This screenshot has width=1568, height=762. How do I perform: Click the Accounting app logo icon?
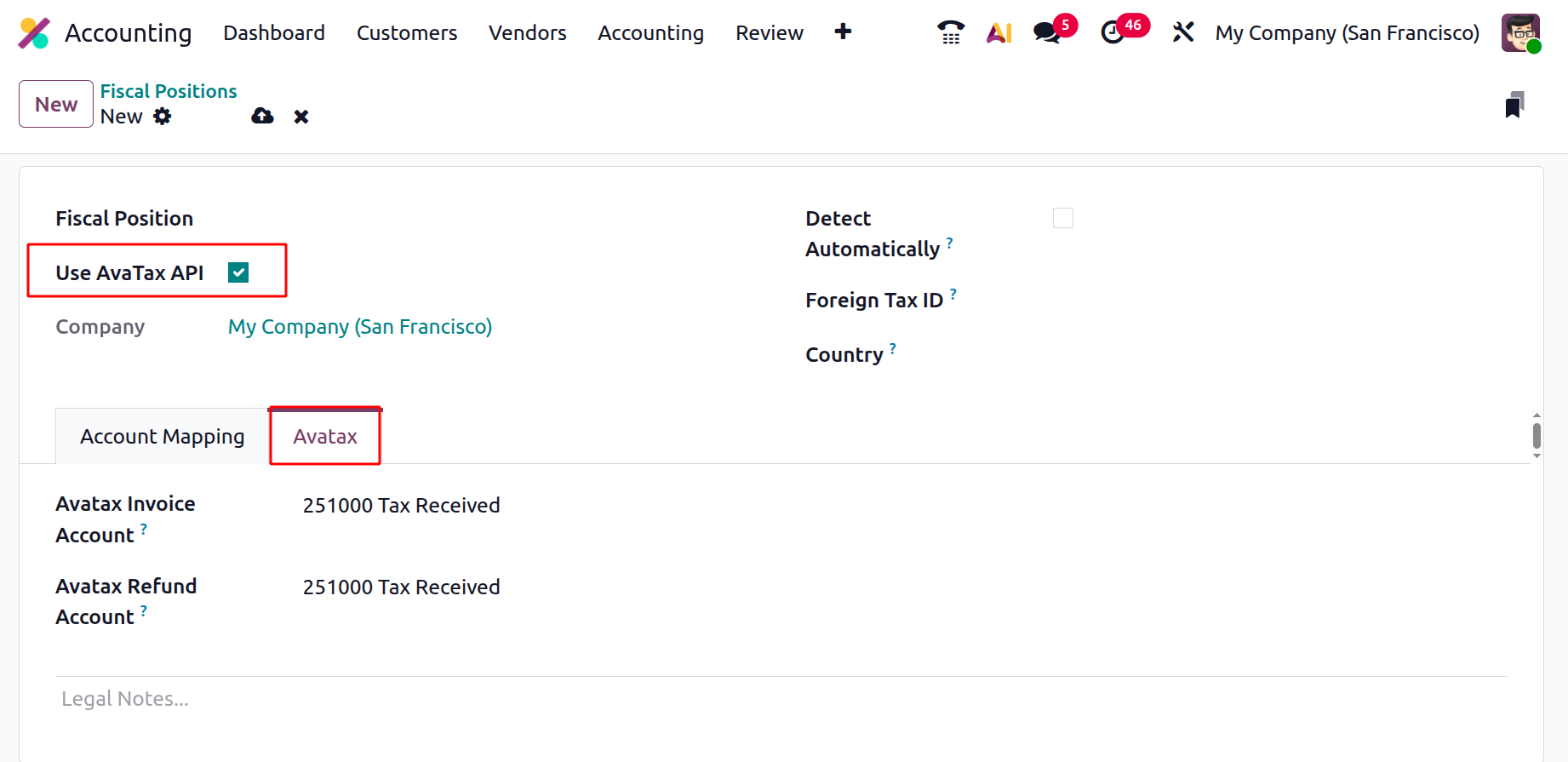point(34,33)
